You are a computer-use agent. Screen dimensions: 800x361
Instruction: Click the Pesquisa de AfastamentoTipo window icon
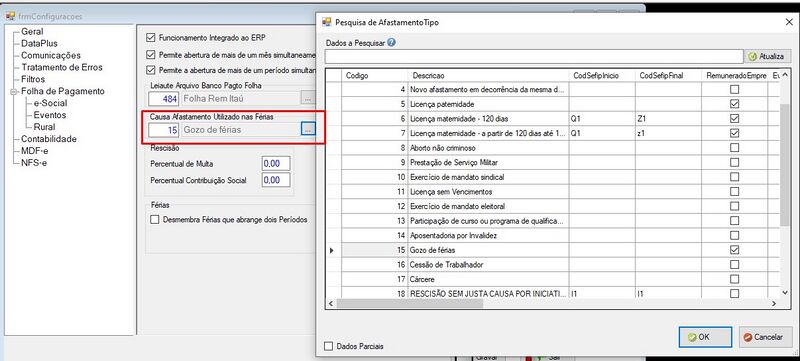(327, 22)
